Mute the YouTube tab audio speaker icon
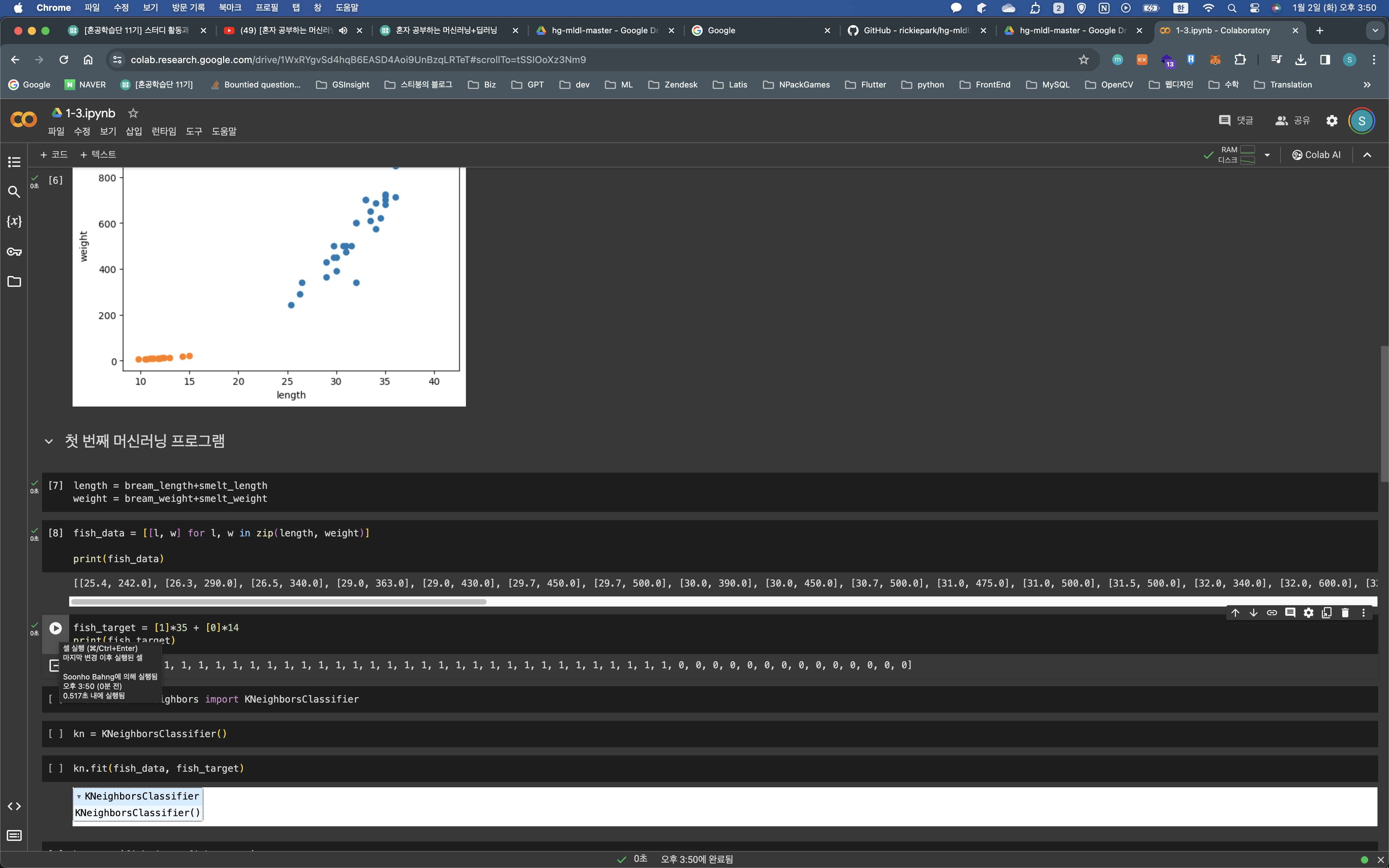 point(343,31)
